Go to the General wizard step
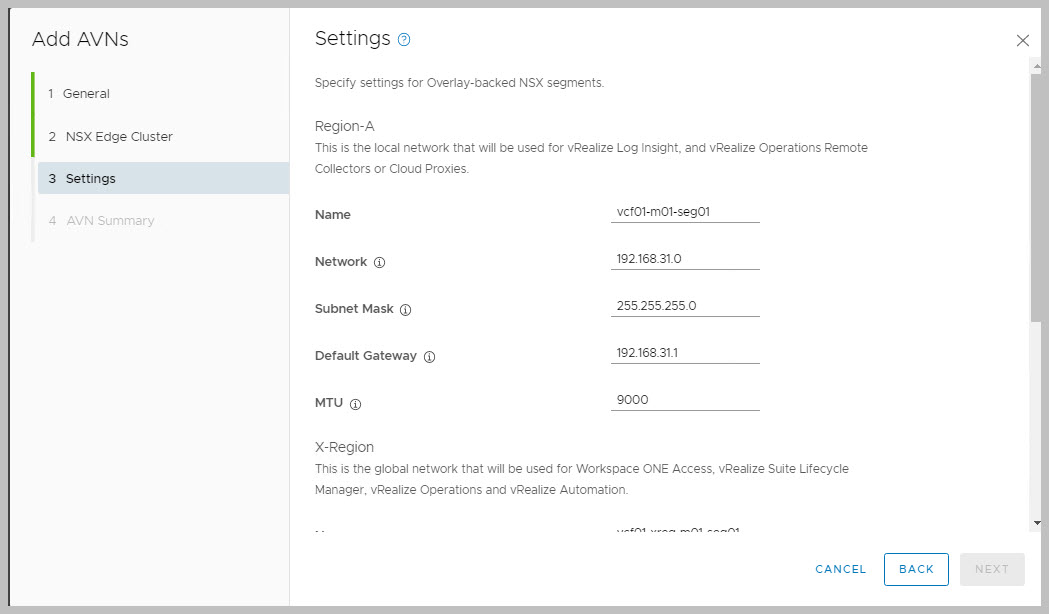The image size is (1049, 614). point(86,94)
